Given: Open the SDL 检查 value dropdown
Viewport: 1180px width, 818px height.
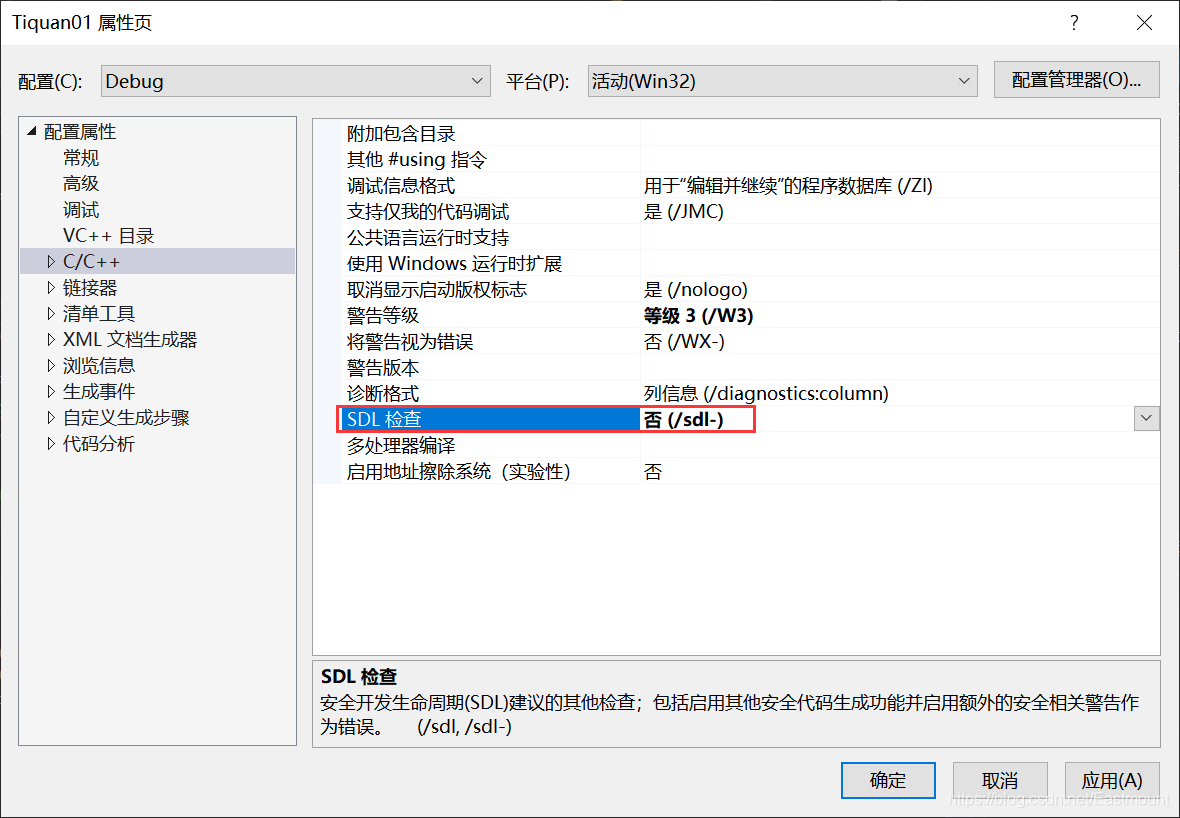Looking at the screenshot, I should [1146, 419].
